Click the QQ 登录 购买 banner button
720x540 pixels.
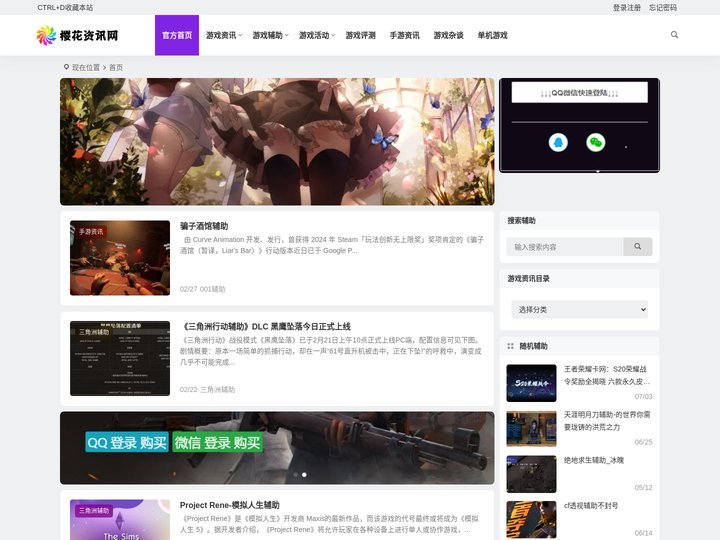pos(127,443)
